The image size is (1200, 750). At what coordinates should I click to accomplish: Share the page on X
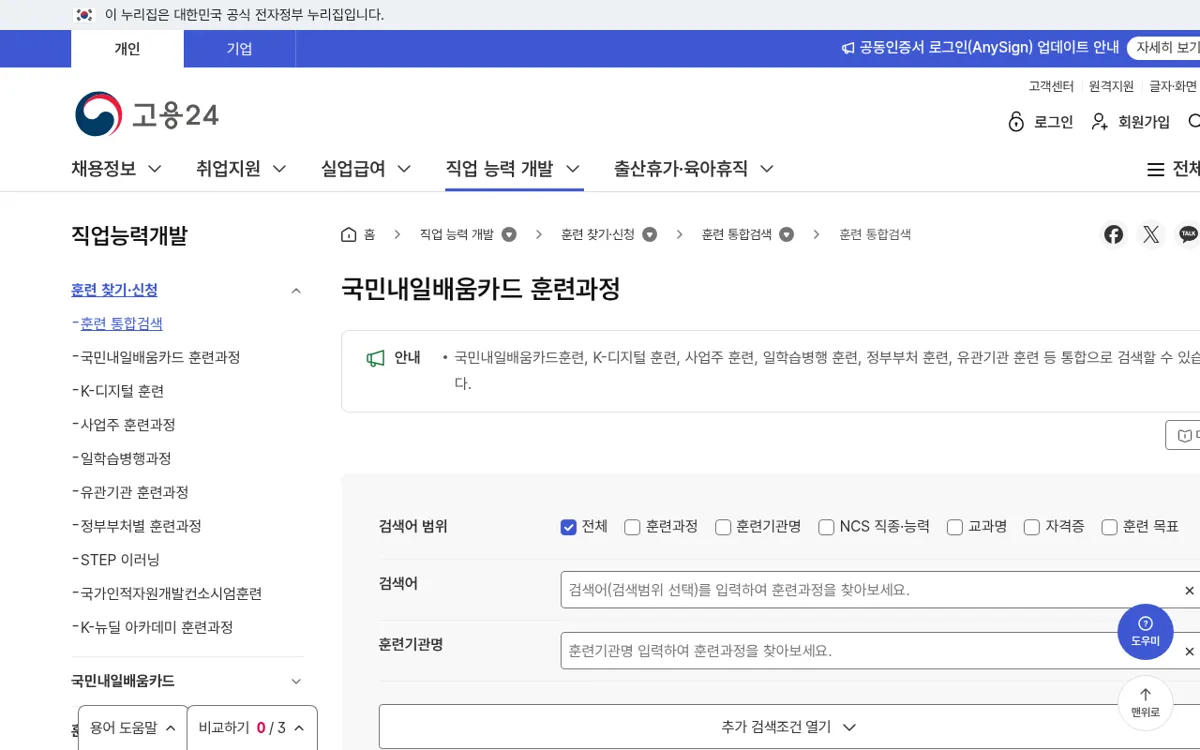pyautogui.click(x=1151, y=234)
